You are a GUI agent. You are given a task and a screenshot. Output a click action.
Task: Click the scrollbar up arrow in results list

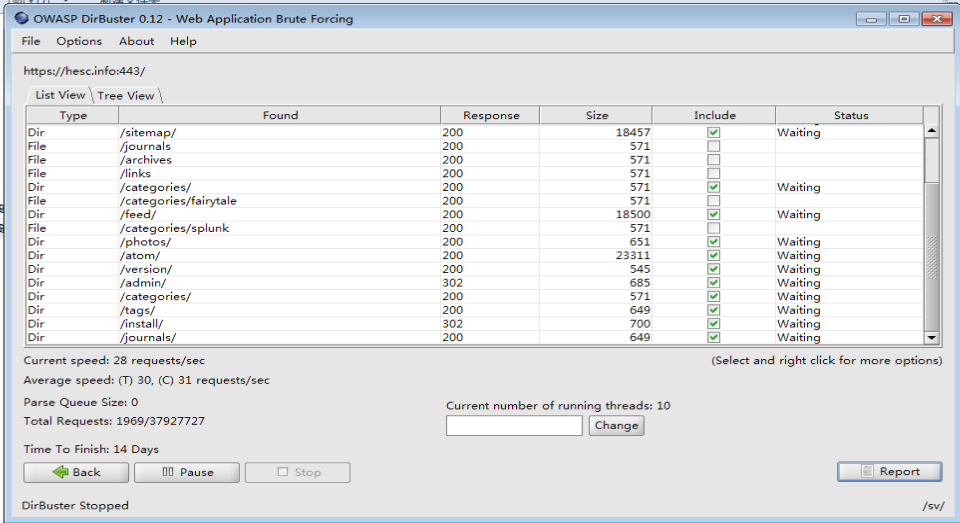point(932,131)
